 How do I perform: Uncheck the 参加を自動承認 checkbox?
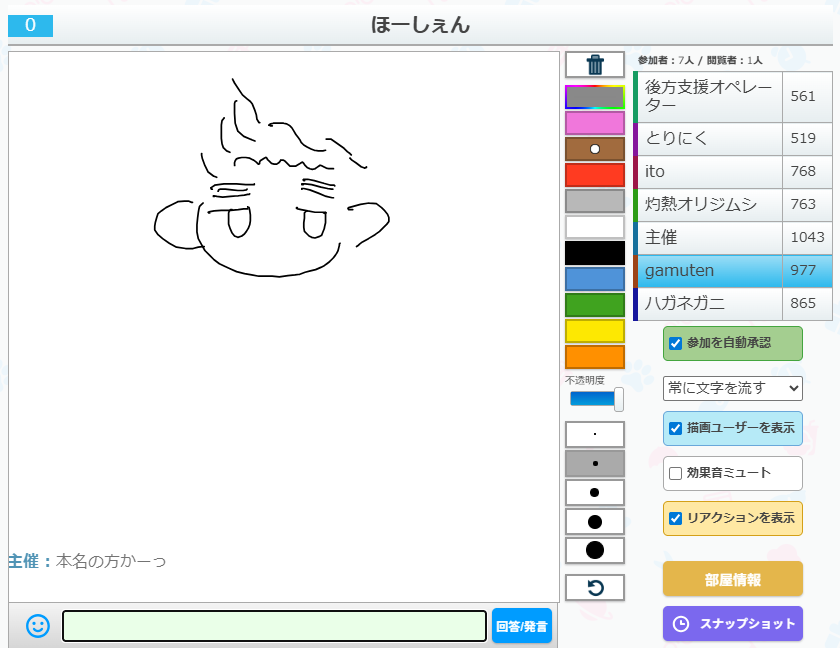(676, 343)
